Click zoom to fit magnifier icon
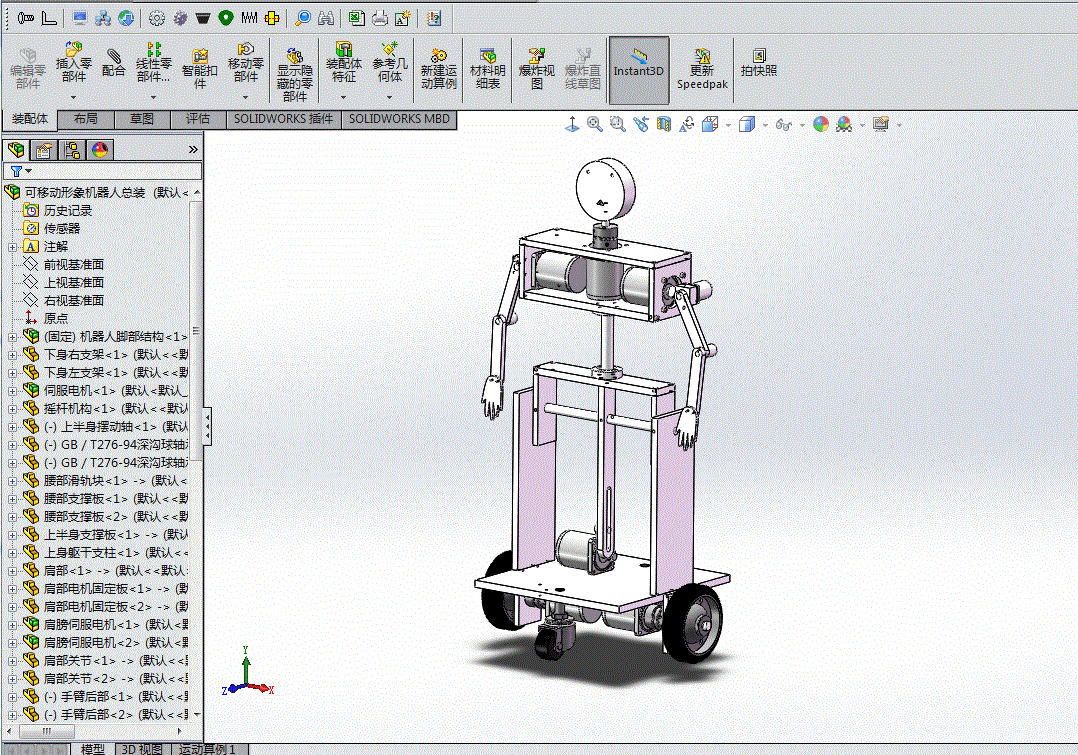The width and height of the screenshot is (1078, 755). [595, 125]
